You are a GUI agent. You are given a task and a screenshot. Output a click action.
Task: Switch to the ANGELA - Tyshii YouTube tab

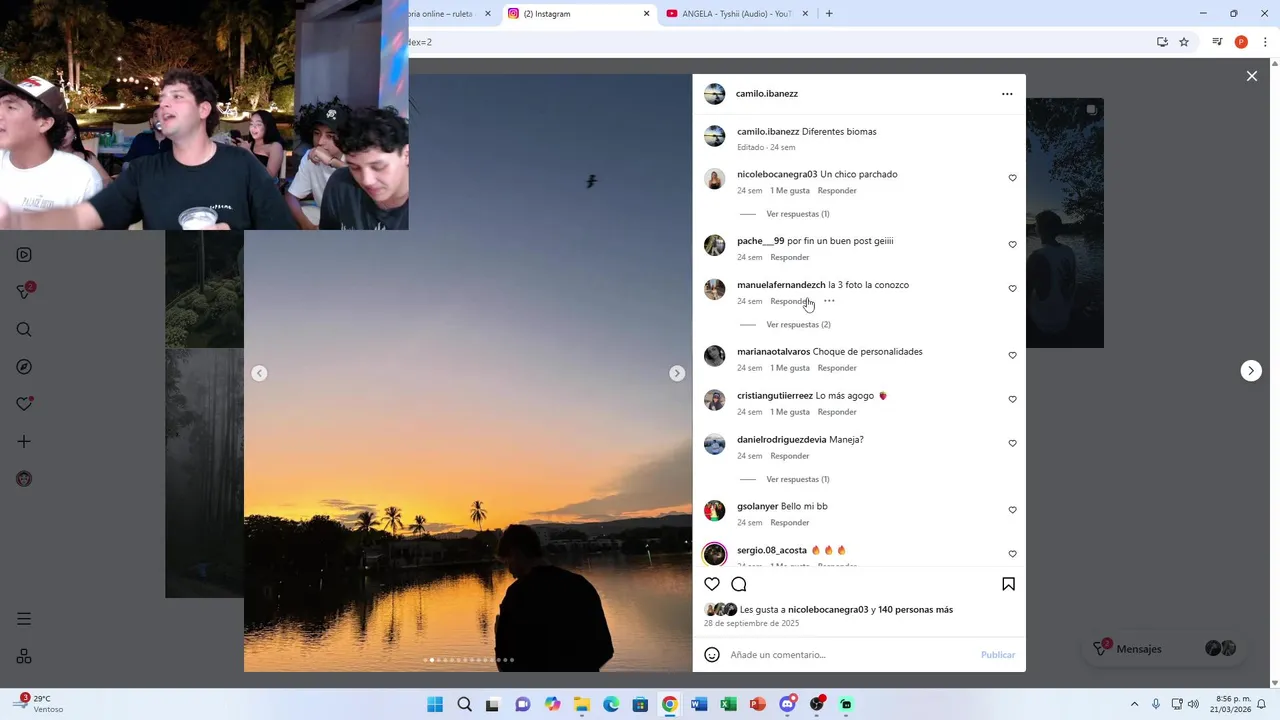pyautogui.click(x=736, y=14)
